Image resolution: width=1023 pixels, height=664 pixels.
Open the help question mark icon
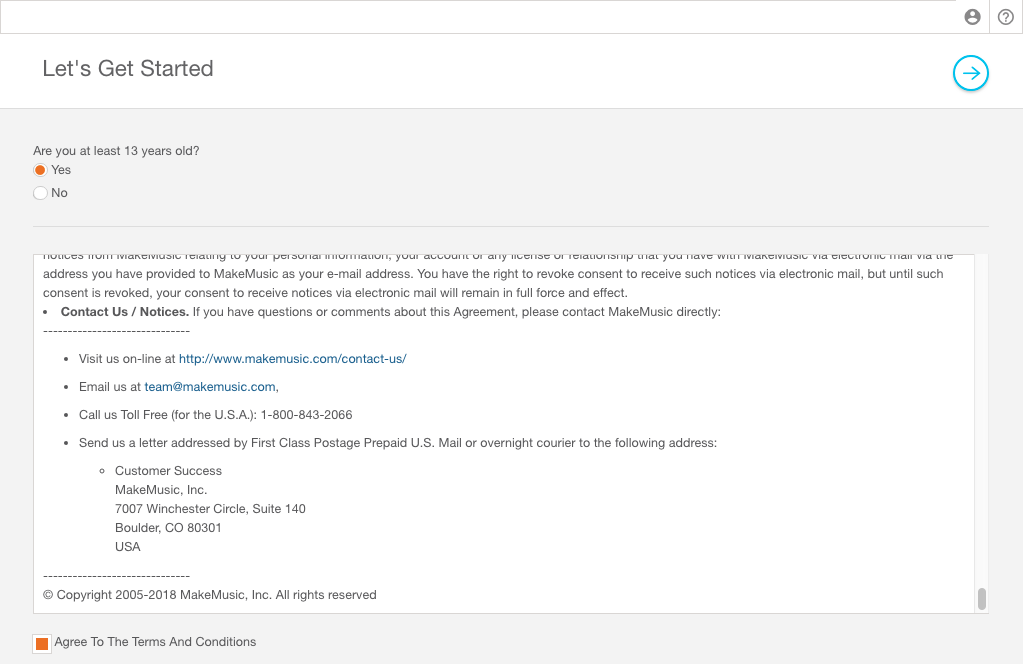(1006, 17)
